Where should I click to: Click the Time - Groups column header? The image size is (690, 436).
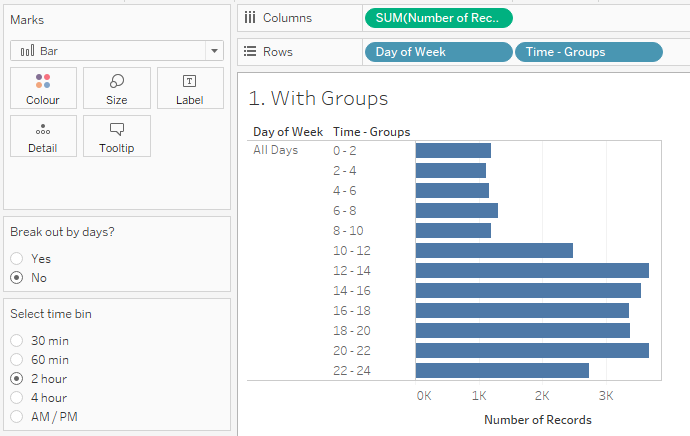(x=371, y=132)
